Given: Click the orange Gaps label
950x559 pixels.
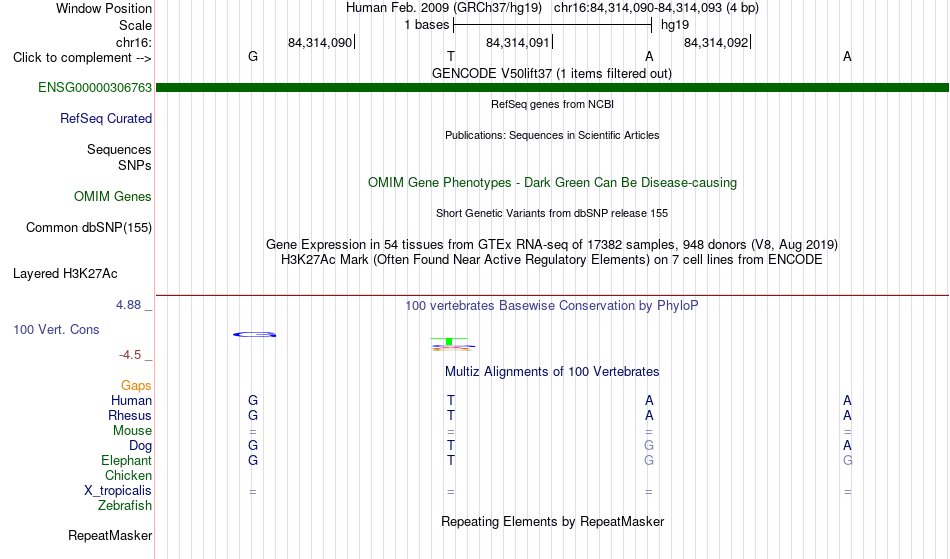Looking at the screenshot, I should [x=136, y=386].
